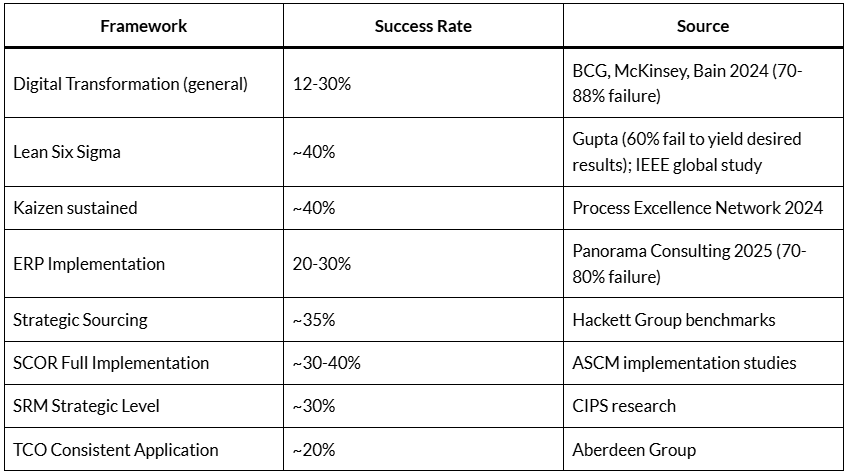The height and width of the screenshot is (472, 850).
Task: Click the Success Rate column header
Action: [x=422, y=26]
